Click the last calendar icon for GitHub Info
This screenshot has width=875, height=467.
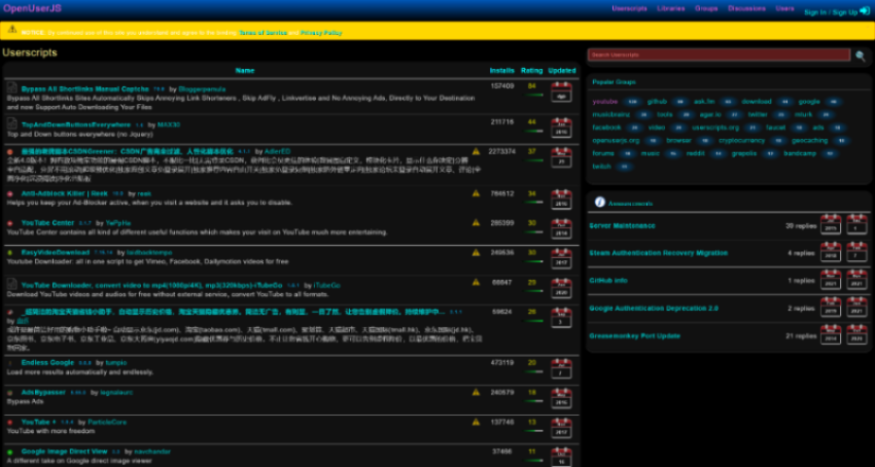857,280
